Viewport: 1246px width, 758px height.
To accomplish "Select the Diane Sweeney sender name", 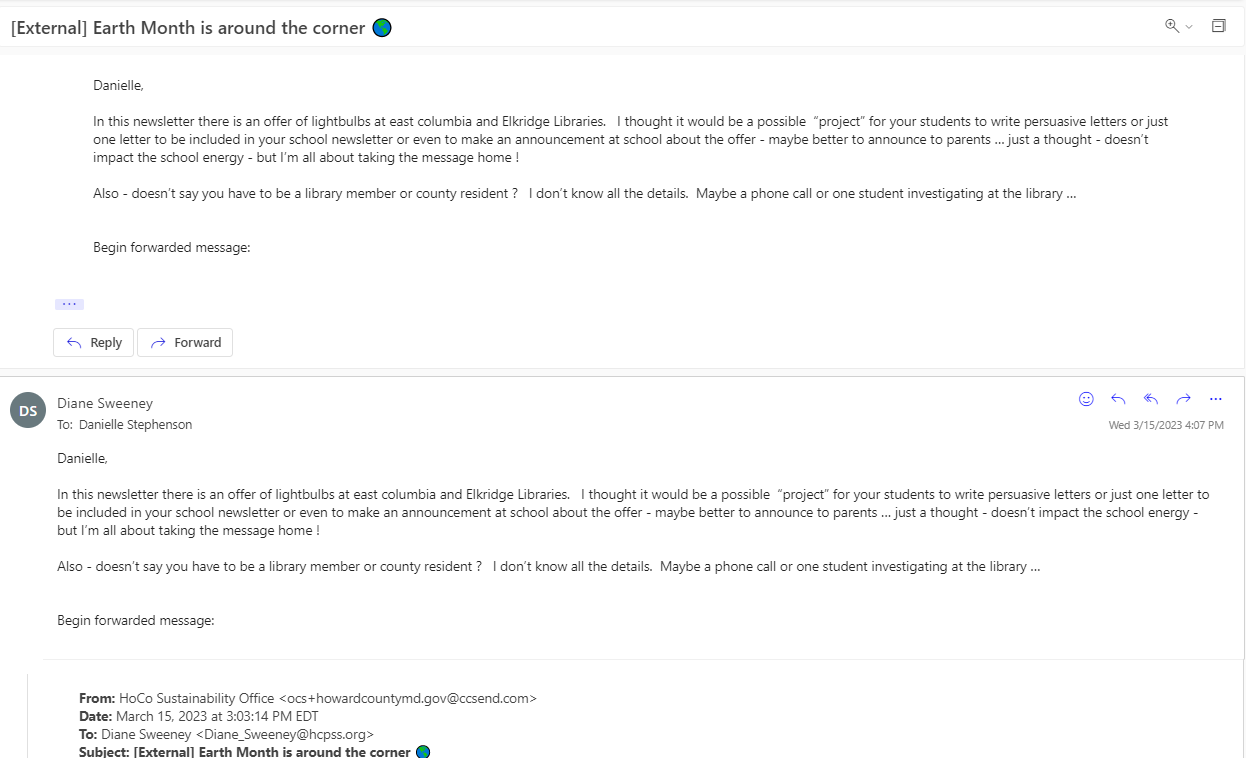I will [105, 403].
